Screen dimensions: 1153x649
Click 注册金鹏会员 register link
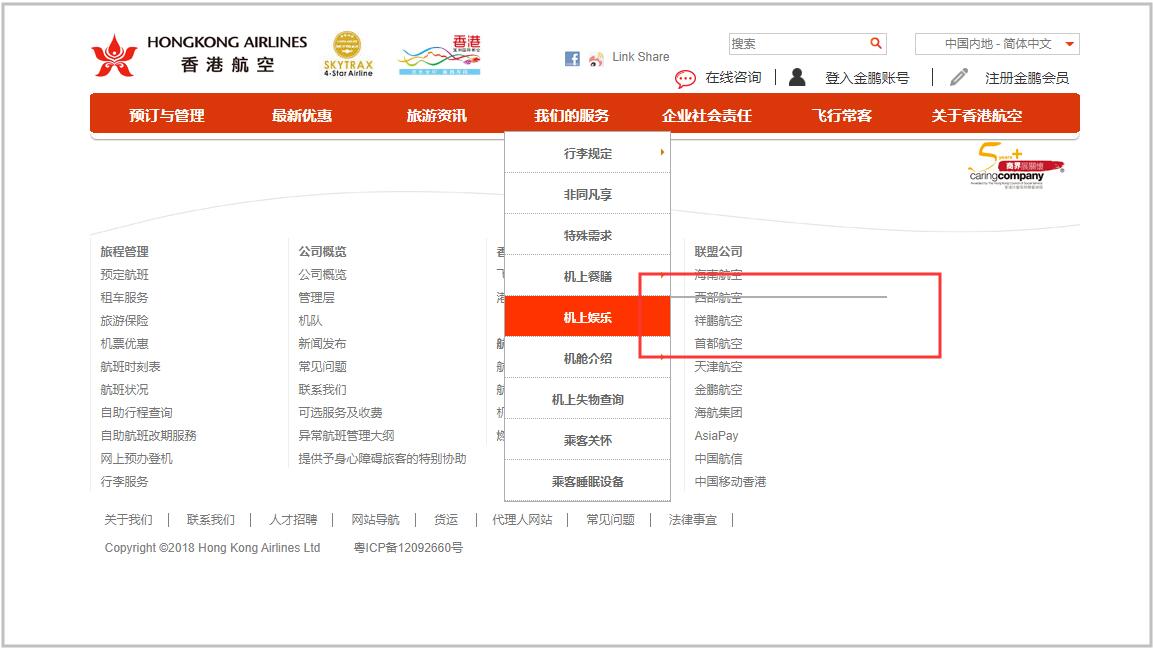click(x=1027, y=78)
